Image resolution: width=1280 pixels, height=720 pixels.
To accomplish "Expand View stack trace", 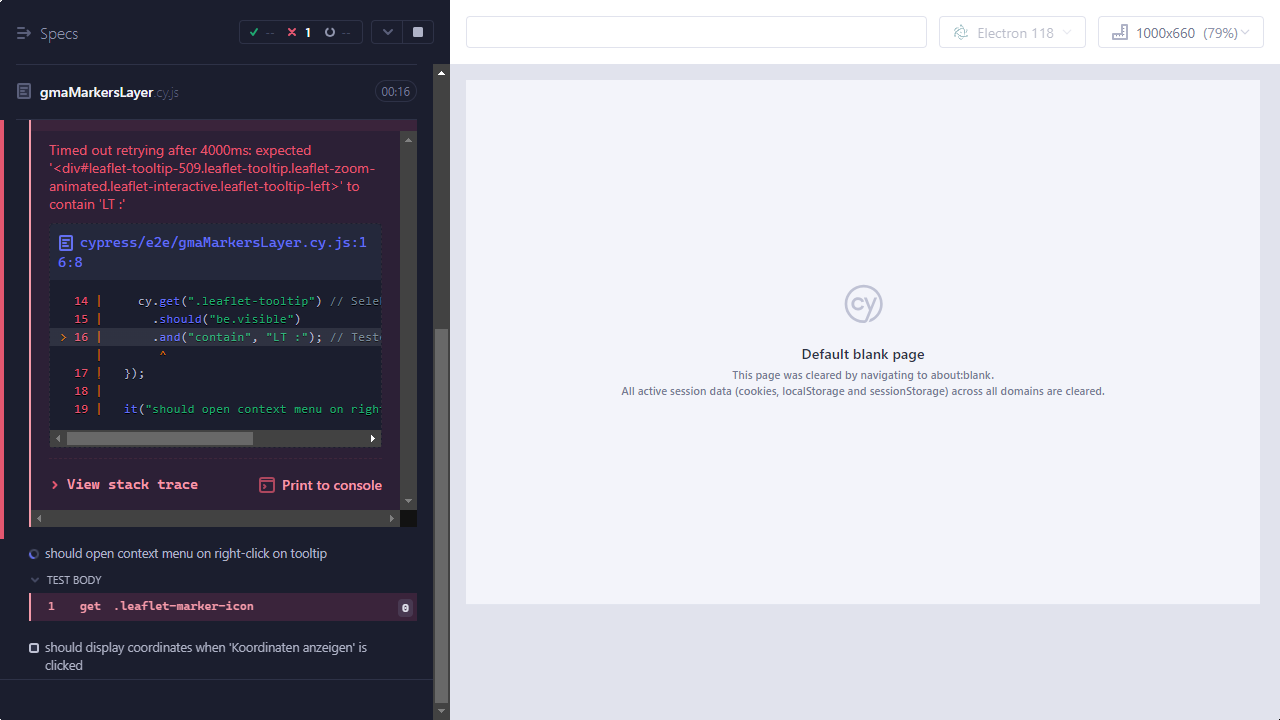I will tap(125, 485).
